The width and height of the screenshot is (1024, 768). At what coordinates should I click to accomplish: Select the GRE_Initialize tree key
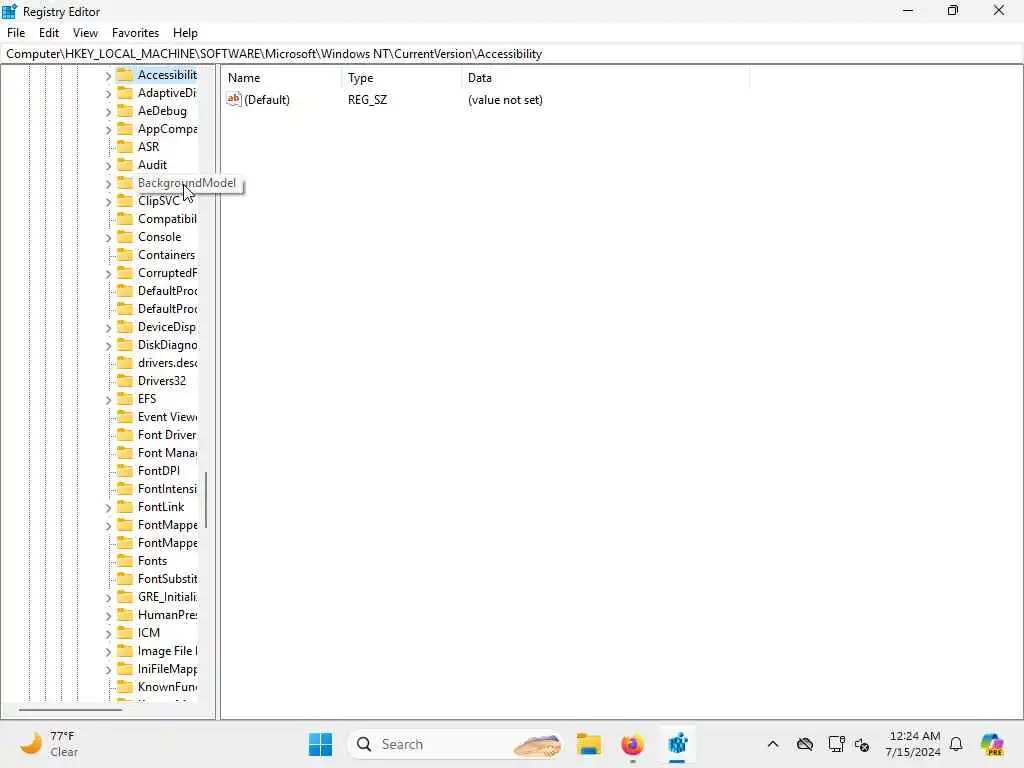pyautogui.click(x=167, y=597)
